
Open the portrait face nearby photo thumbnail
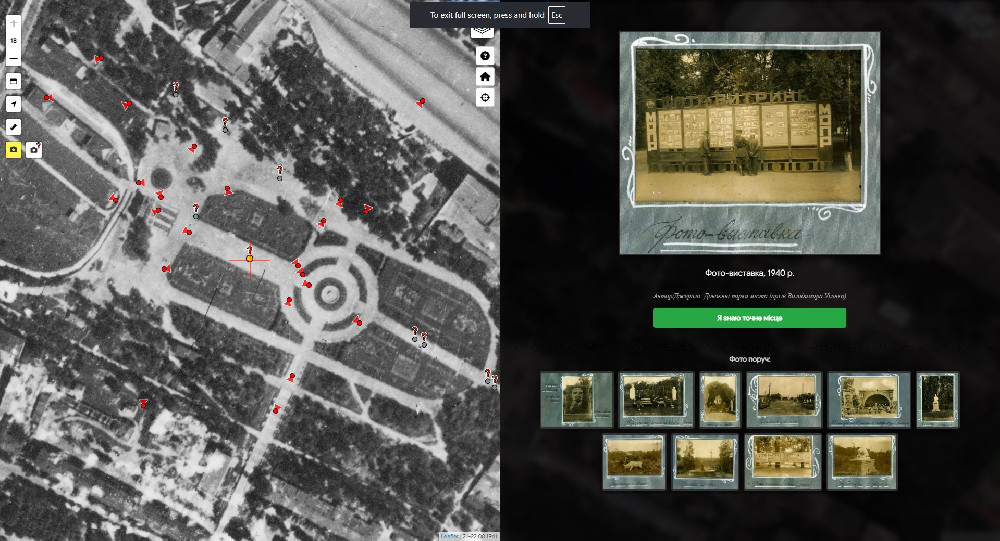577,399
